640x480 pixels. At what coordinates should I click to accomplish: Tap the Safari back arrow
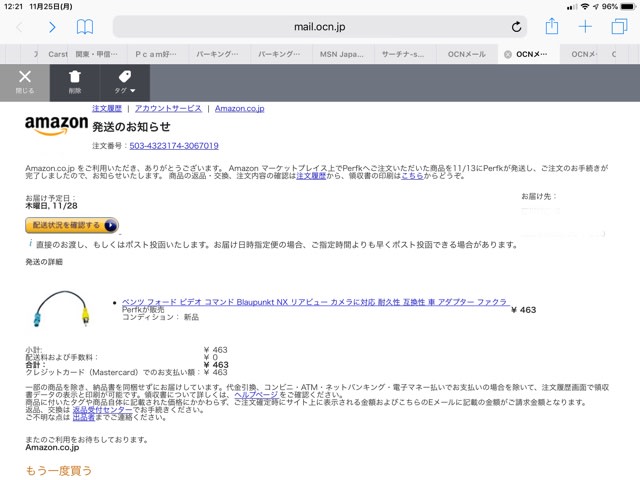(19, 27)
